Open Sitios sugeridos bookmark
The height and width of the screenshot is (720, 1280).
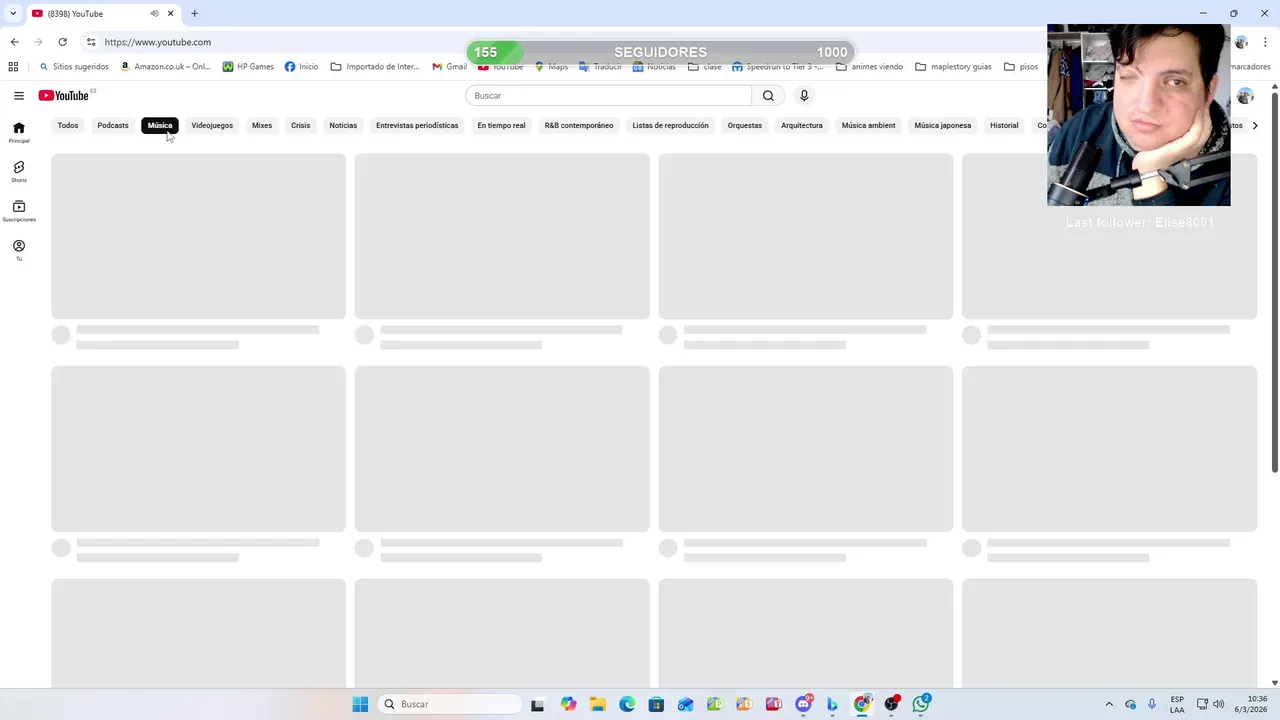pyautogui.click(x=74, y=67)
